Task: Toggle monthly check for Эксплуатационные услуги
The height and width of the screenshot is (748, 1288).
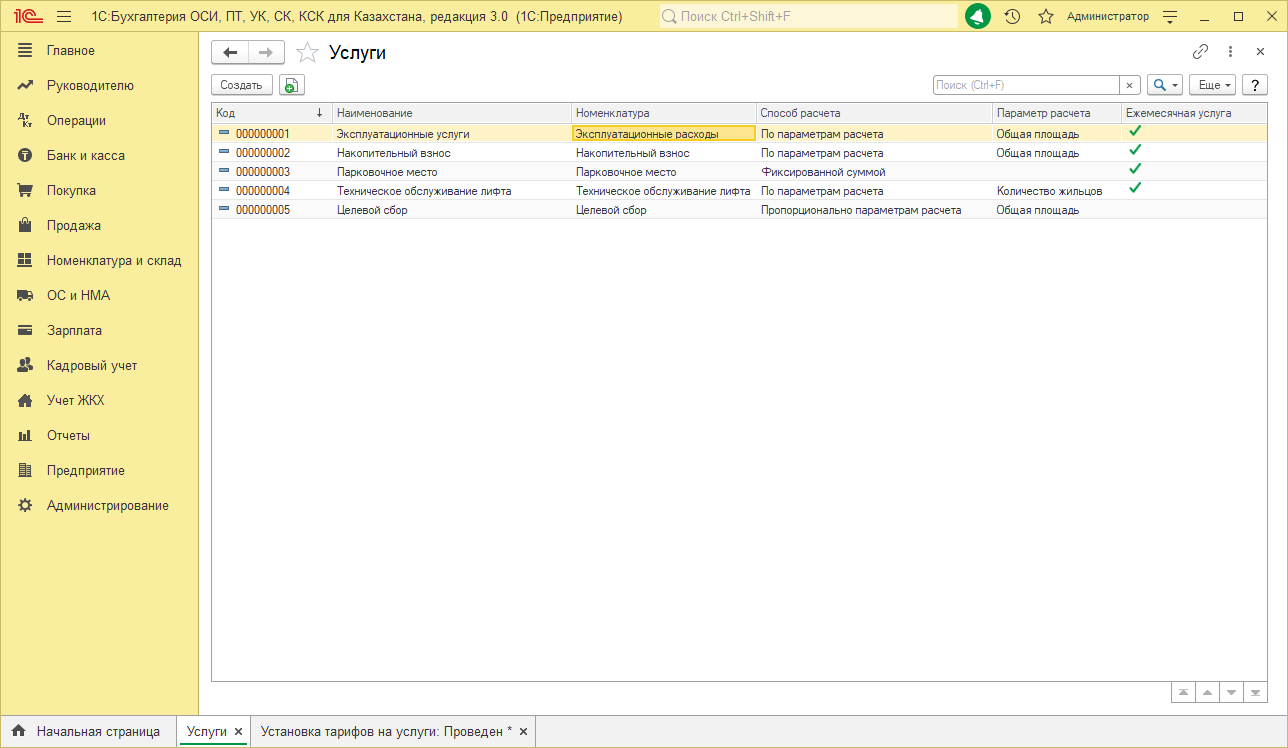Action: point(1134,131)
